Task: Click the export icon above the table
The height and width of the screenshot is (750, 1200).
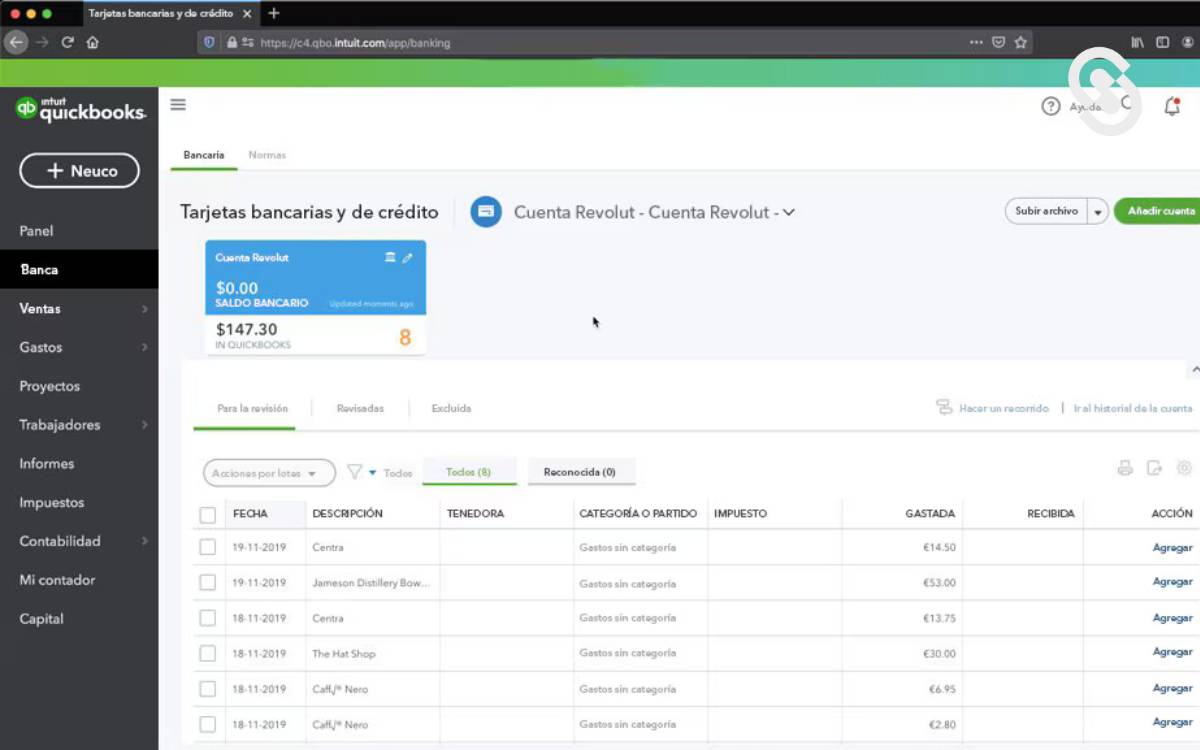Action: click(x=1154, y=468)
